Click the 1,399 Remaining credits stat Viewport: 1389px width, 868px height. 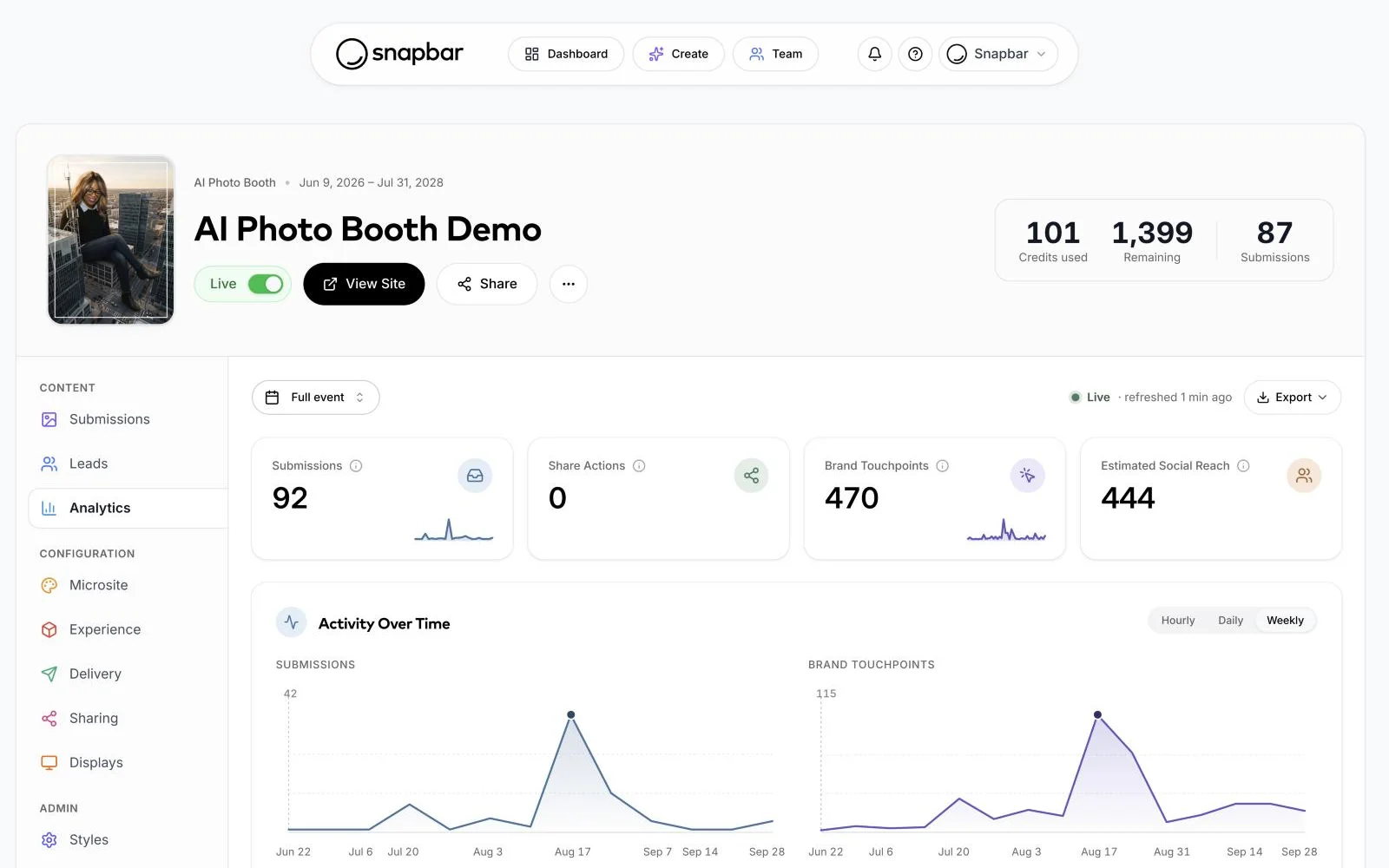1152,240
